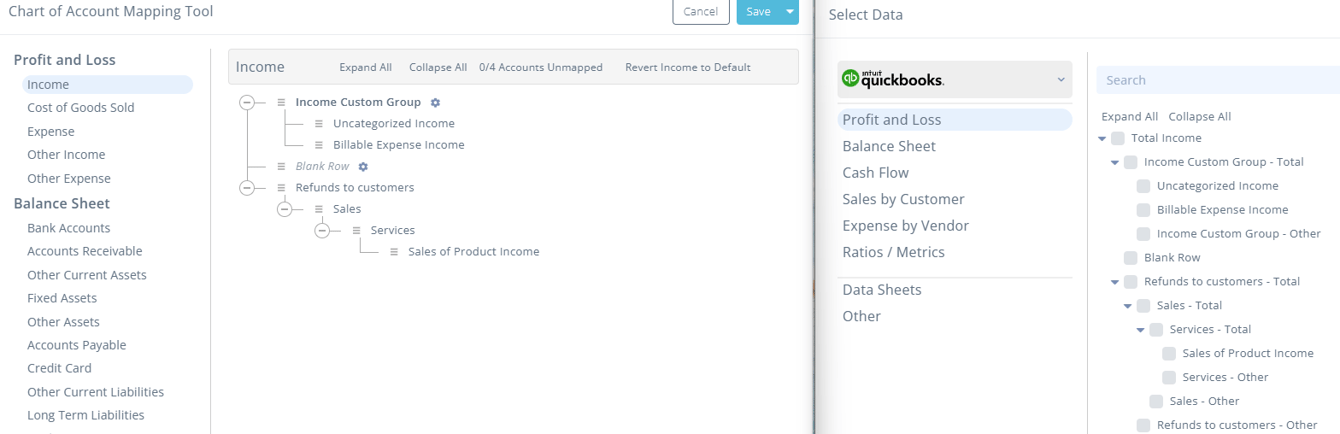The height and width of the screenshot is (434, 1340).
Task: Open Other Expense category
Action: click(x=69, y=179)
